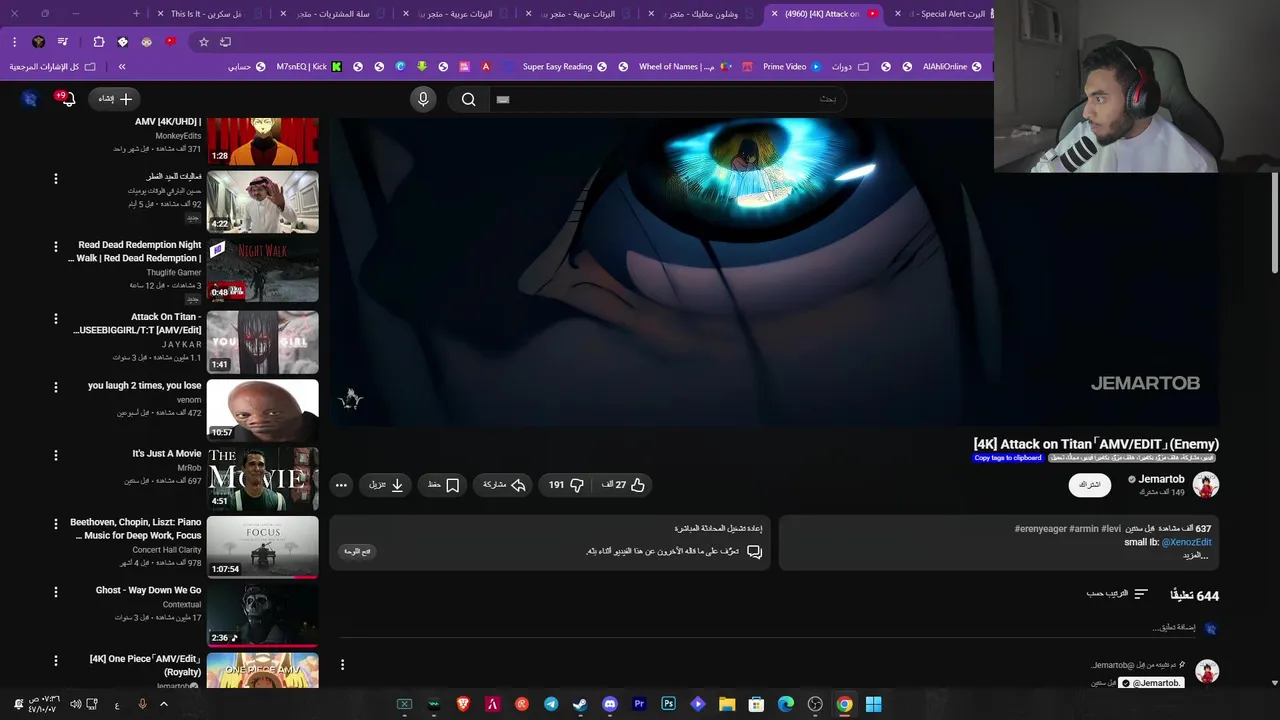Expand hidden bookmarks chevron
This screenshot has height=720, width=1280.
(x=122, y=67)
